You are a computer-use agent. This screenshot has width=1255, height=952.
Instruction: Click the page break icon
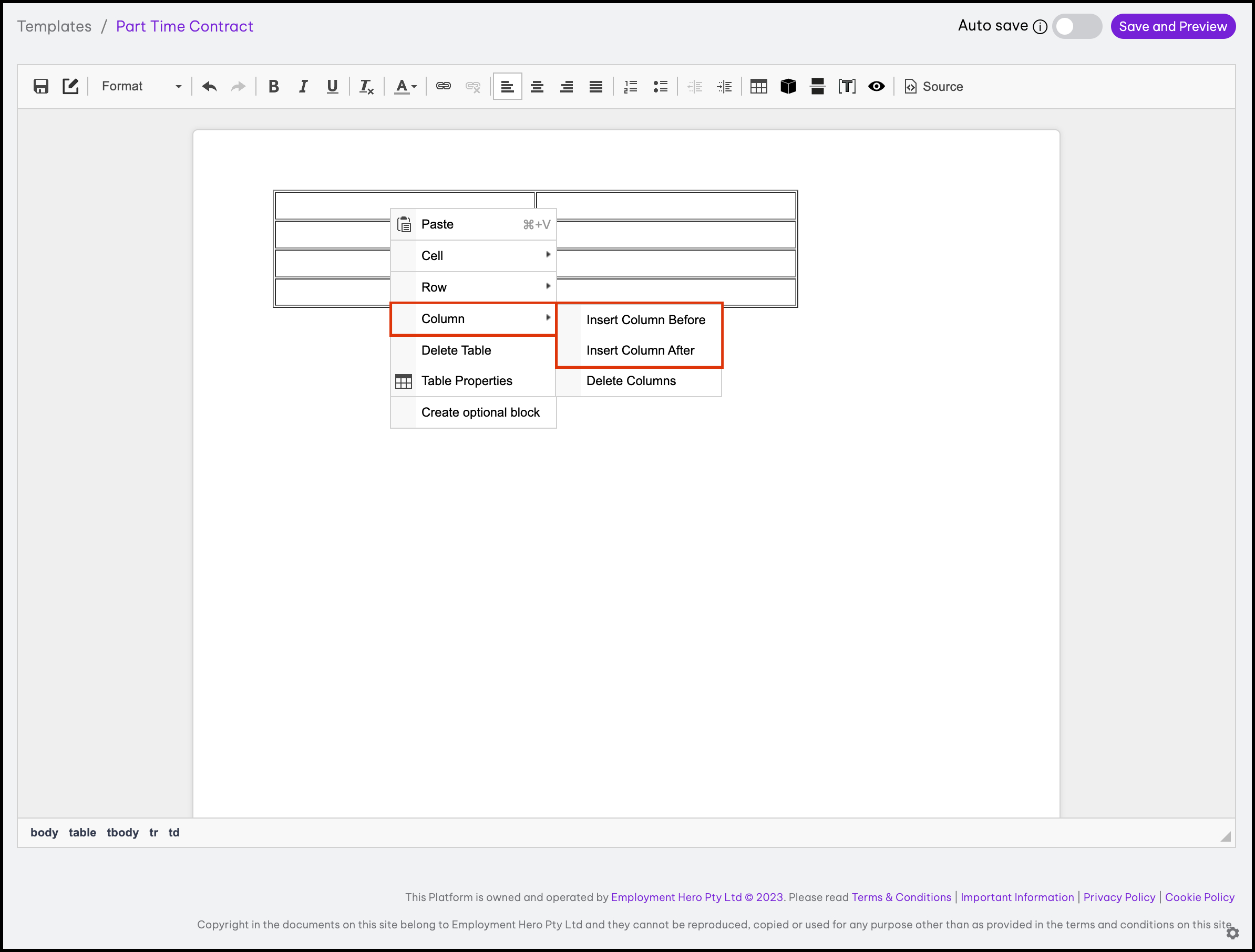(818, 86)
